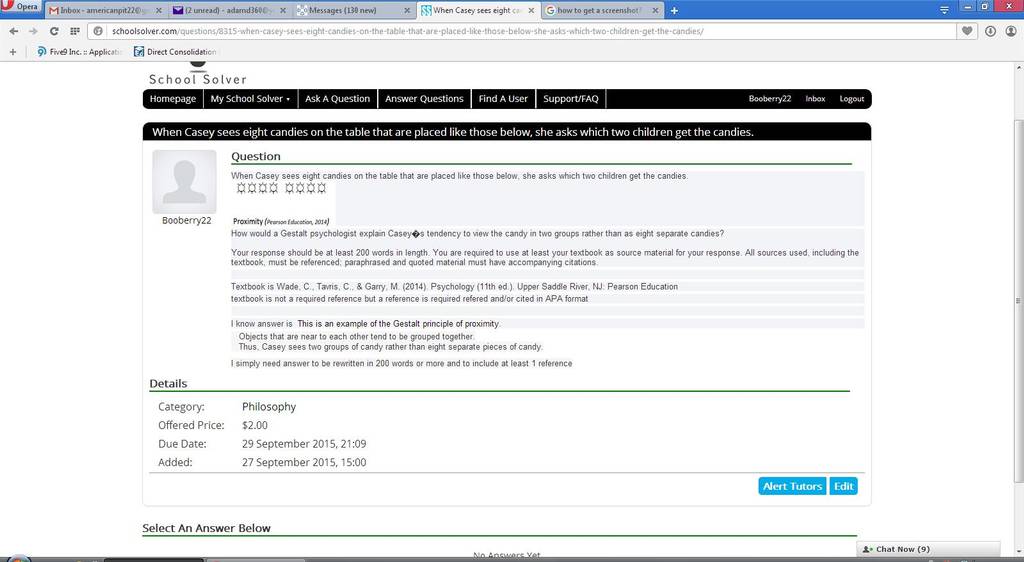The image size is (1024, 562).
Task: Open the Booberry22 profile link in nav bar
Action: (x=769, y=99)
